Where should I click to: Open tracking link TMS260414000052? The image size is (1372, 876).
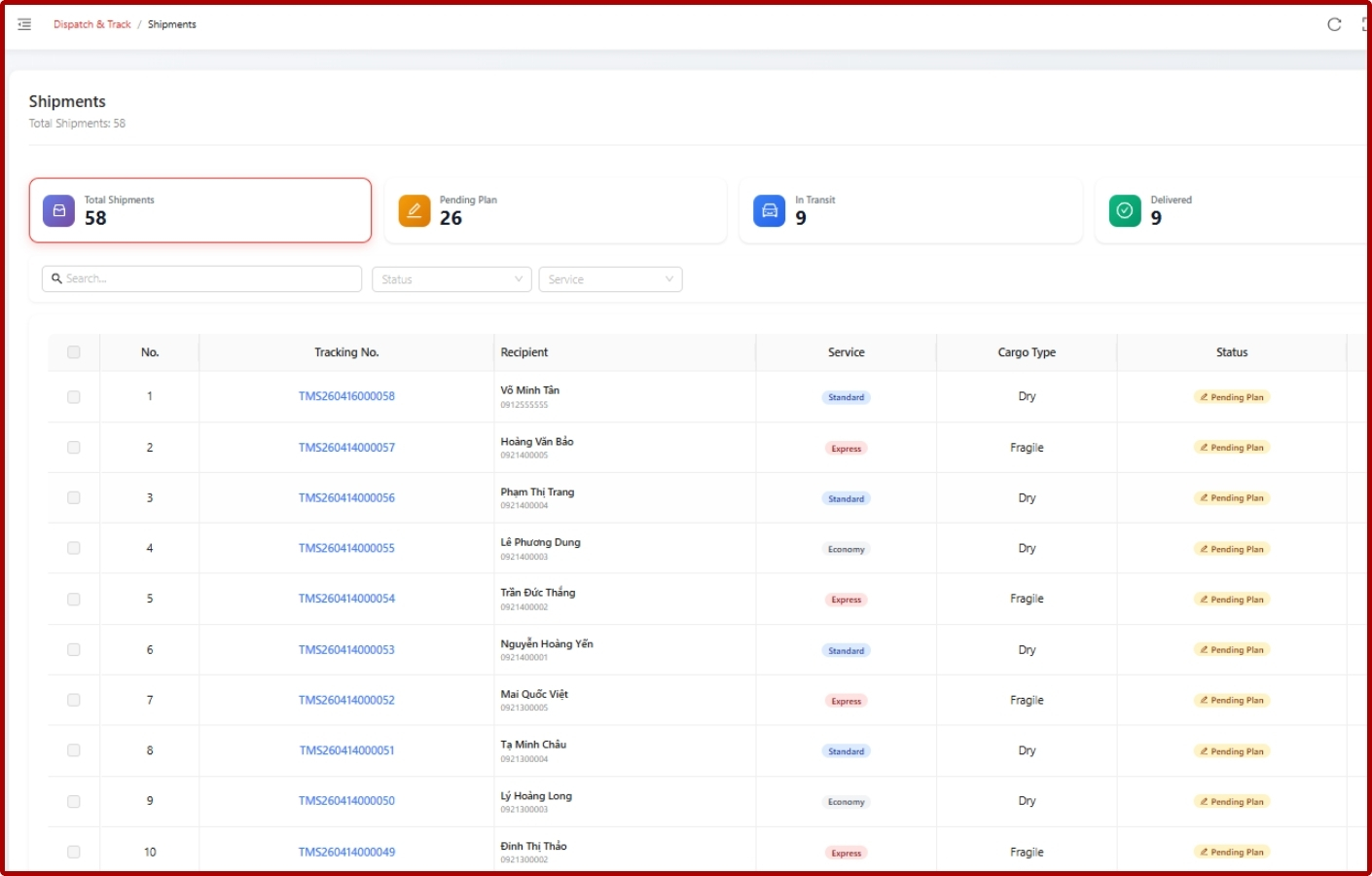pyautogui.click(x=346, y=700)
